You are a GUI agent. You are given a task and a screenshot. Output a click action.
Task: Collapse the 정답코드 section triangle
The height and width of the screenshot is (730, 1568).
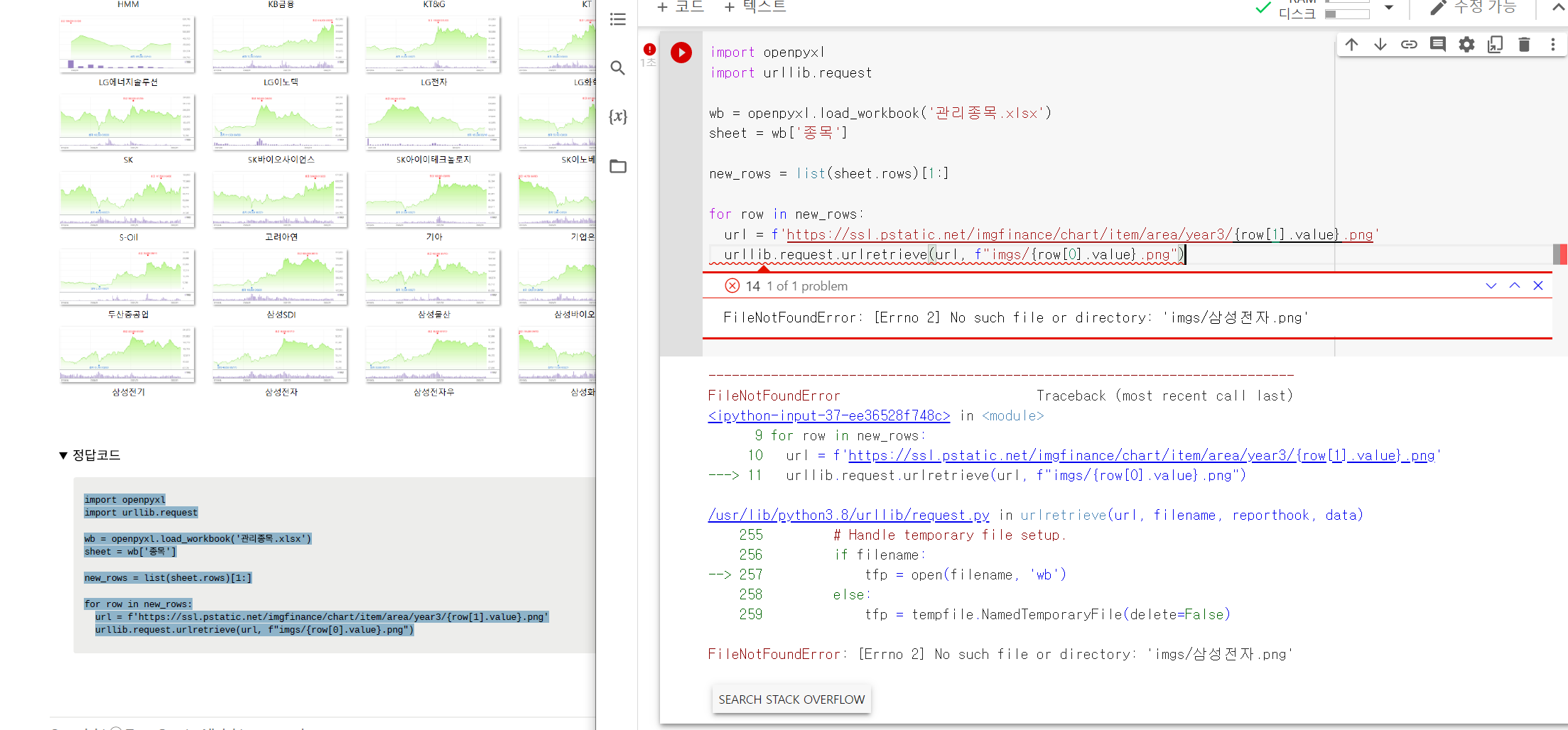point(63,456)
